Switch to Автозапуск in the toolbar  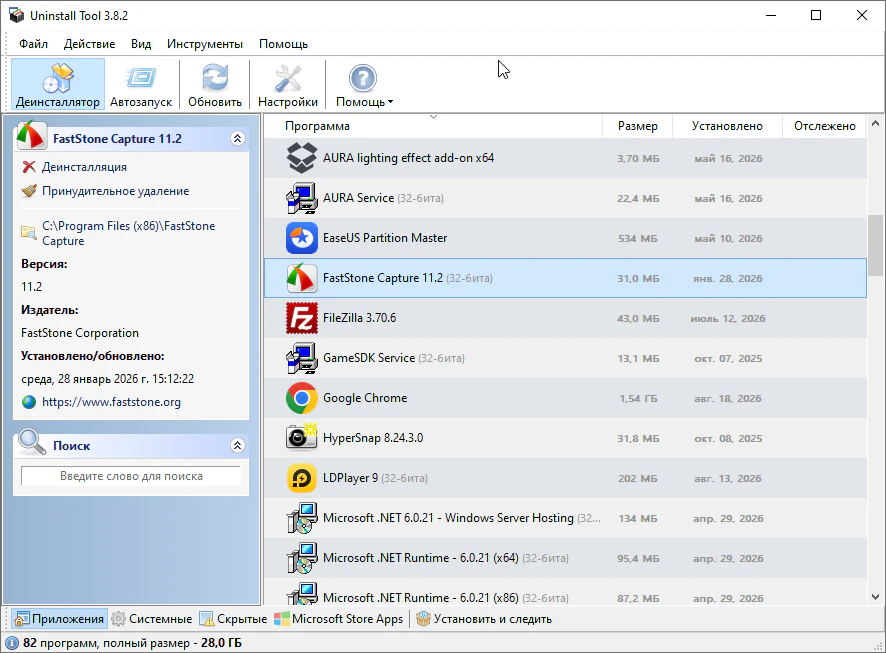141,84
